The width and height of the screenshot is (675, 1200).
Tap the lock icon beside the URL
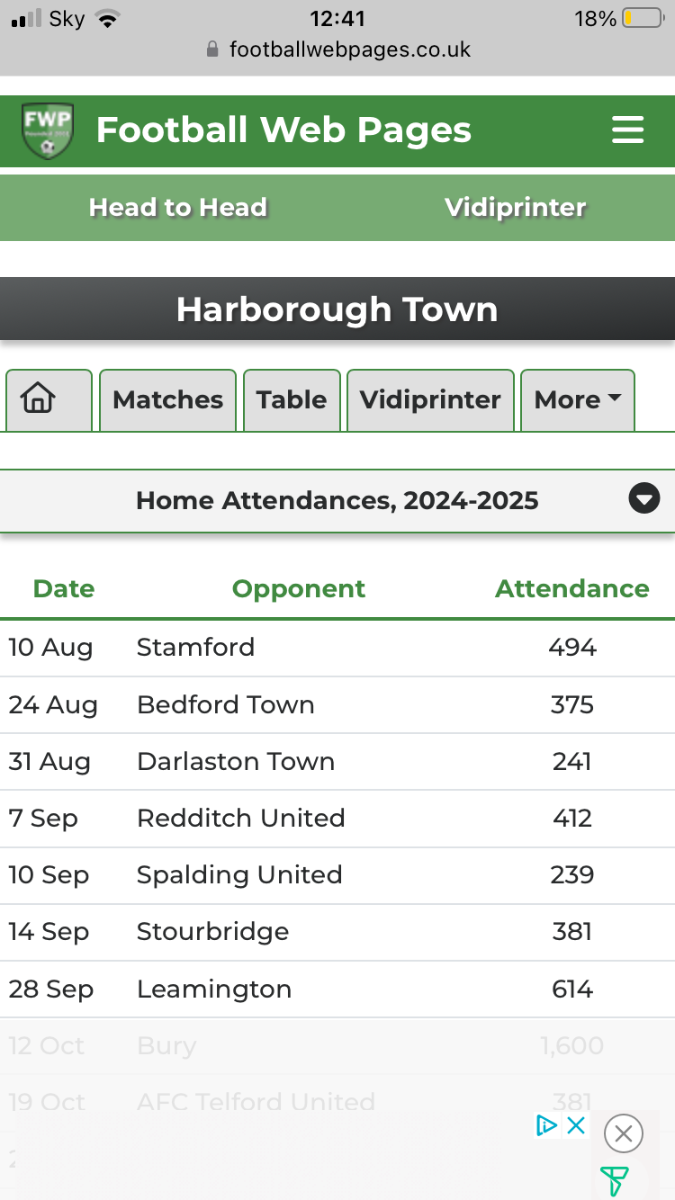(x=211, y=50)
